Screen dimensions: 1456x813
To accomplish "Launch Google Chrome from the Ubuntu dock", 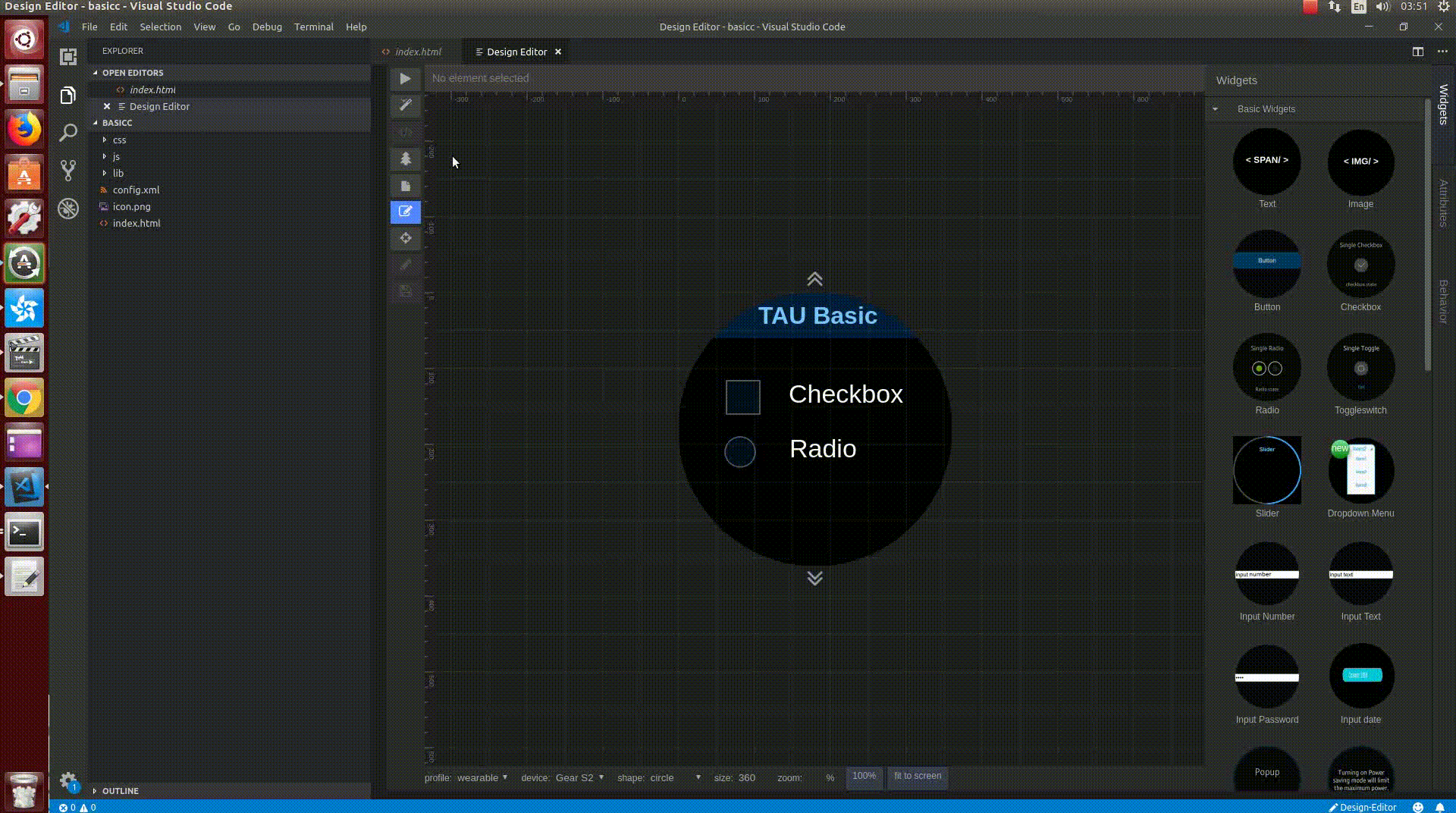I will pyautogui.click(x=24, y=397).
